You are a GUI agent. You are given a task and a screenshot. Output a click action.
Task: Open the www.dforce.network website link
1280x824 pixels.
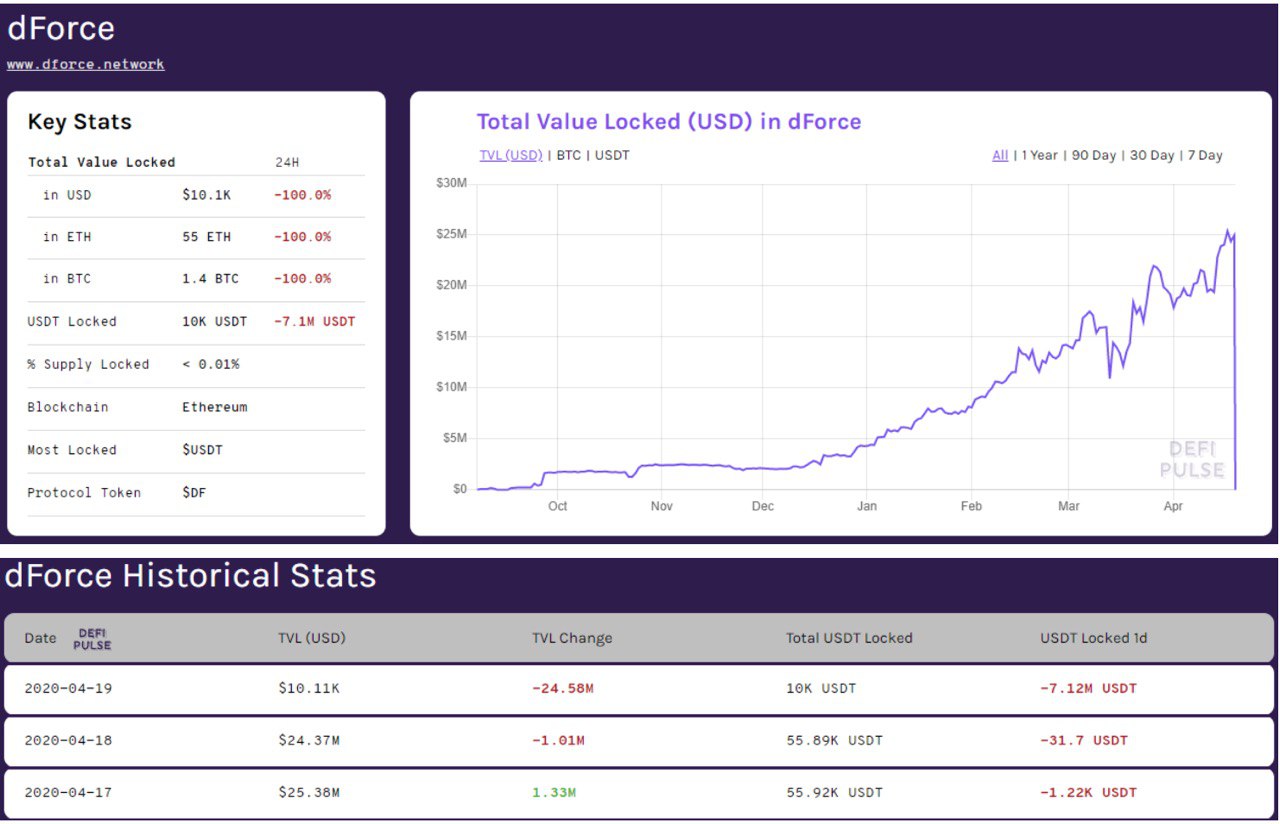point(86,64)
